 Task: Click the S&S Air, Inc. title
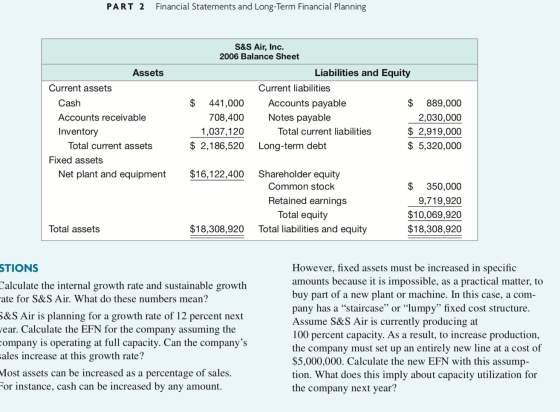(259, 47)
